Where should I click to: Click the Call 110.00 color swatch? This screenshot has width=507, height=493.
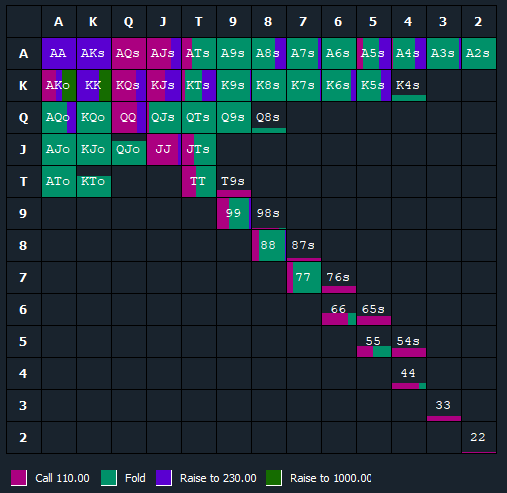(x=19, y=478)
